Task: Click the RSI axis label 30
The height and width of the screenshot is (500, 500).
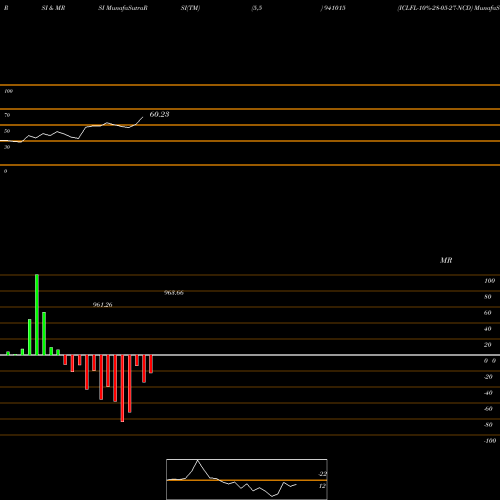Action: (7, 147)
